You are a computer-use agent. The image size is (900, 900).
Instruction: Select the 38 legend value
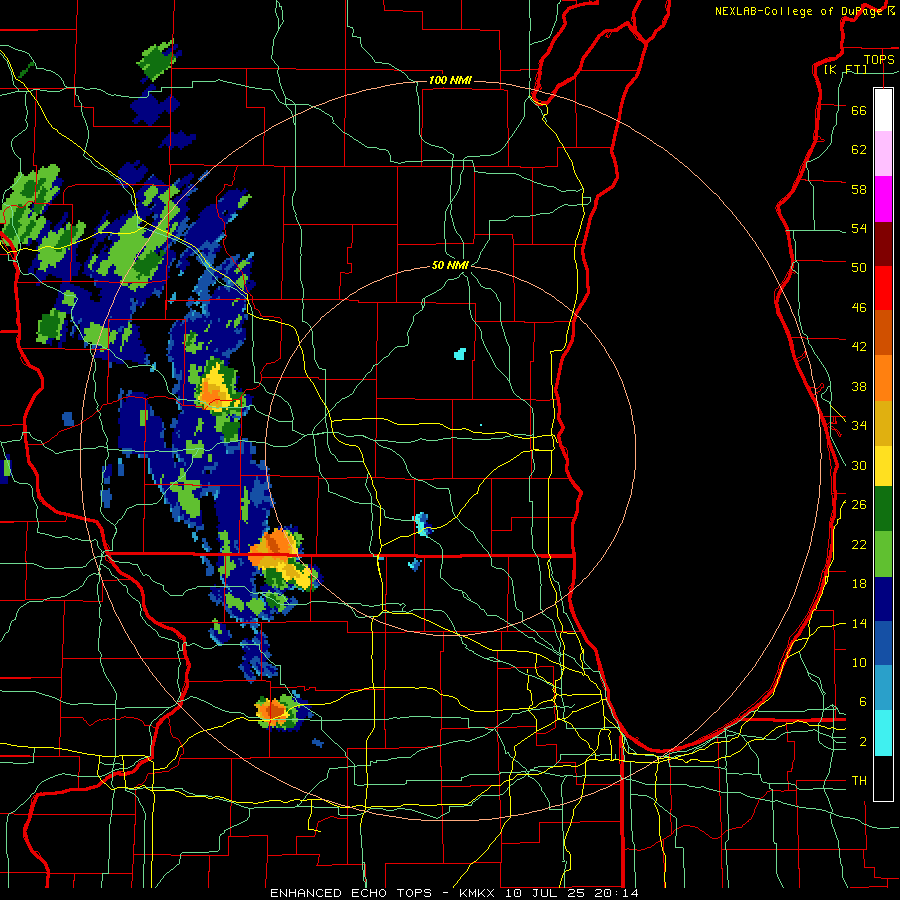[x=859, y=386]
